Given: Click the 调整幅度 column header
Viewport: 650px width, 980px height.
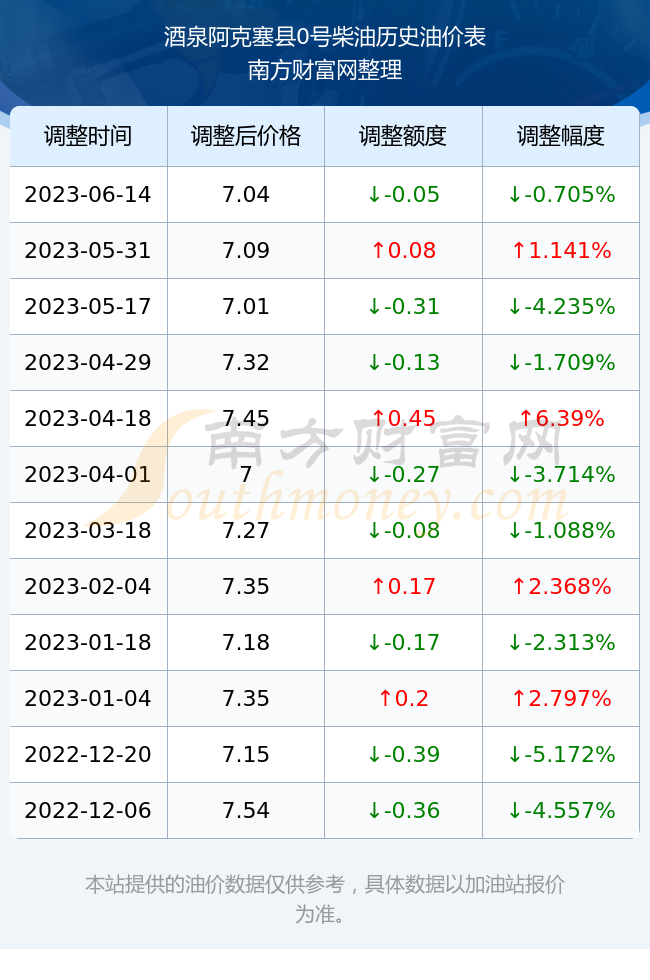Looking at the screenshot, I should coord(561,136).
